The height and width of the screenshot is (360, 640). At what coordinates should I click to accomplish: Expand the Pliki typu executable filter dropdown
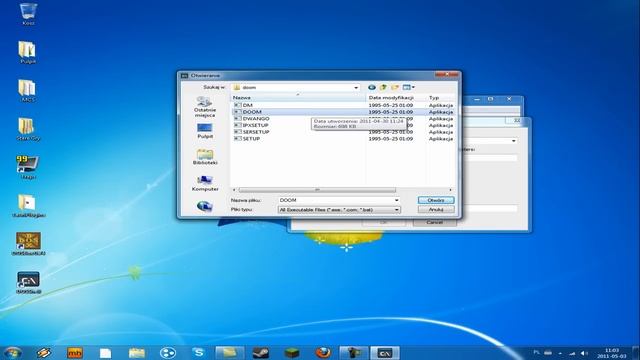pos(396,210)
